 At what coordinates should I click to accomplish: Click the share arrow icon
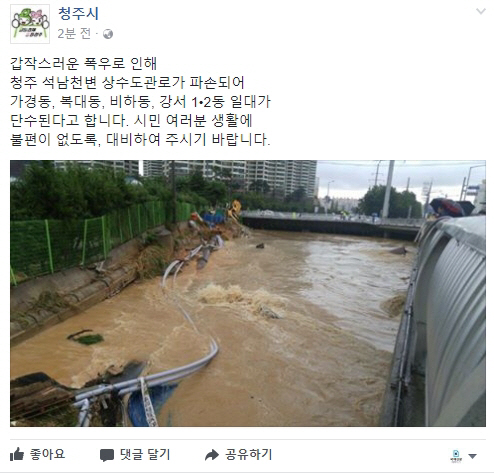tap(212, 455)
